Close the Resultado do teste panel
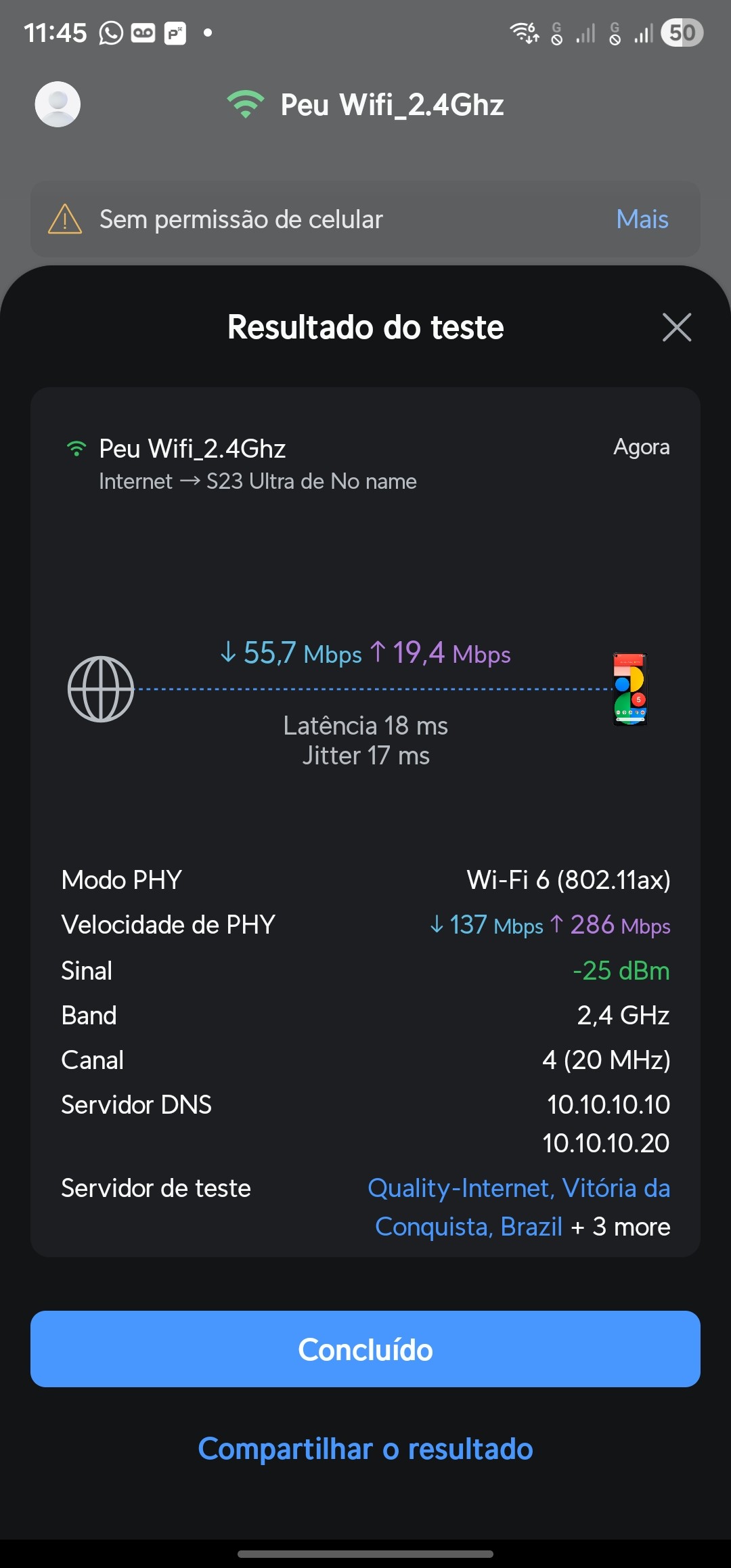The width and height of the screenshot is (731, 1568). tap(676, 328)
